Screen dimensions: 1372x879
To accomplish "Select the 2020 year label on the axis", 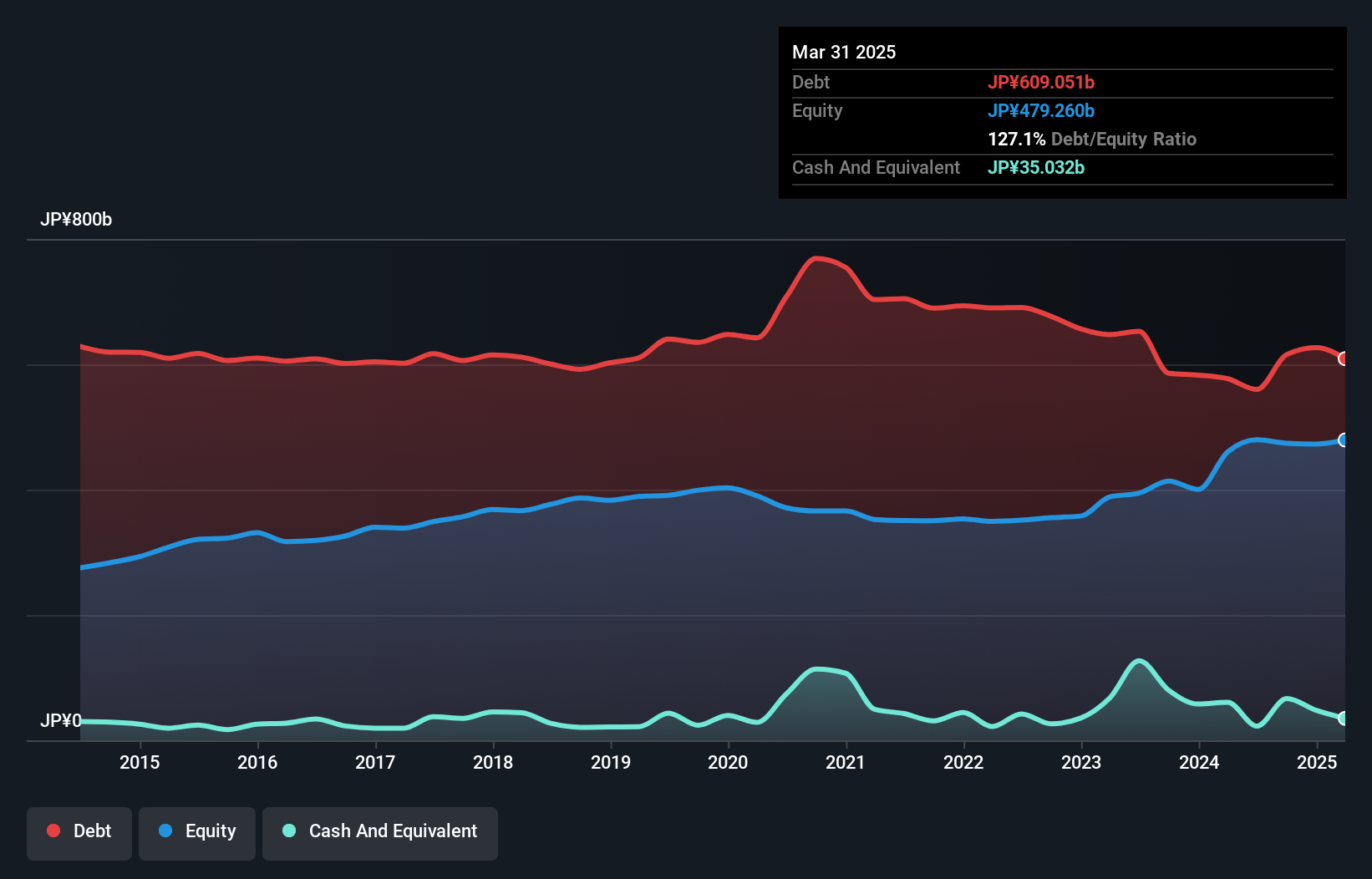I will 729,762.
